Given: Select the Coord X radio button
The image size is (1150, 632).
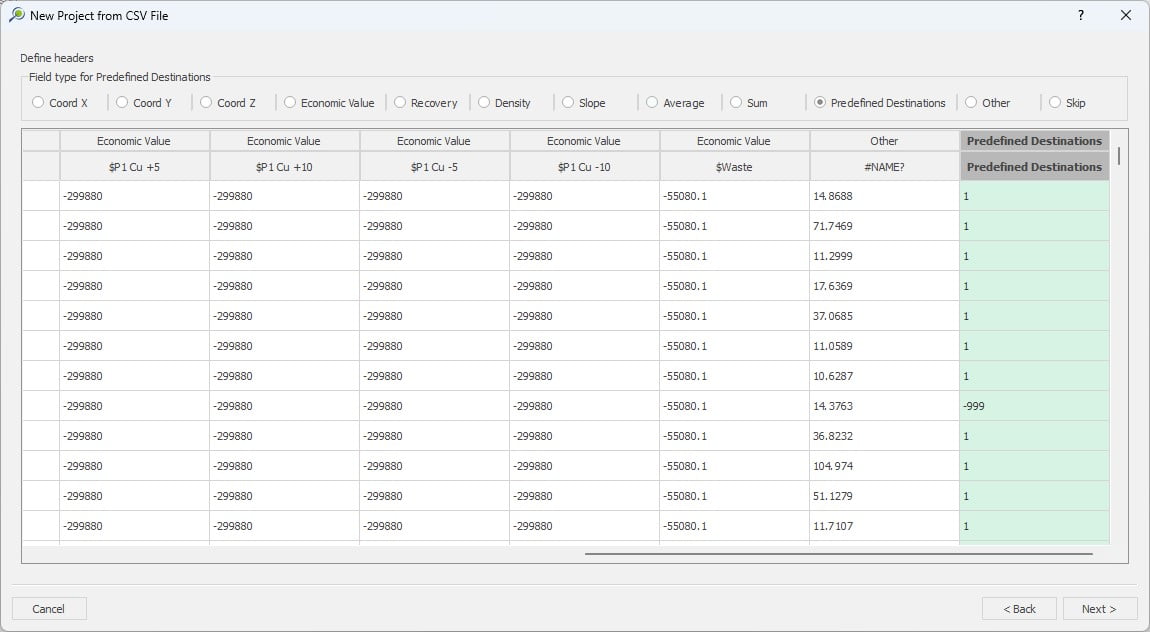Looking at the screenshot, I should point(39,102).
